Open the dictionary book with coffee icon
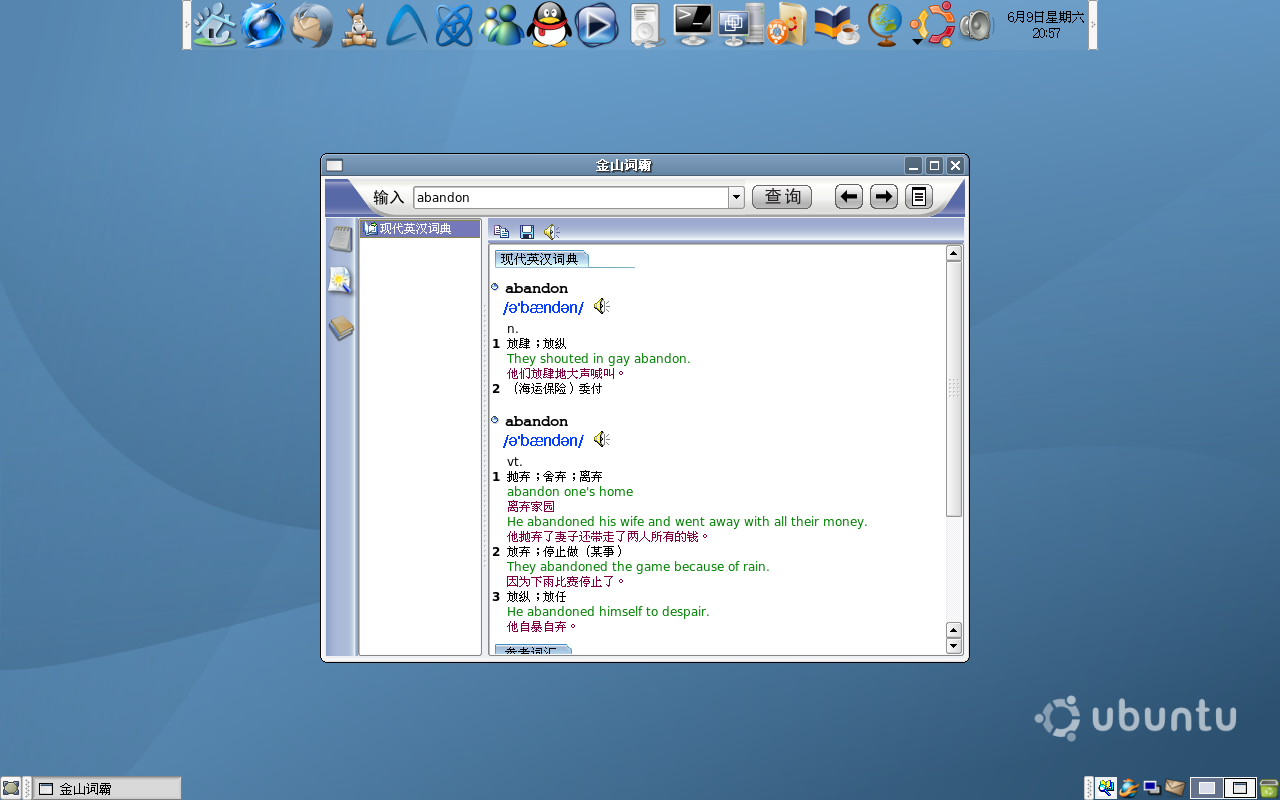 837,25
